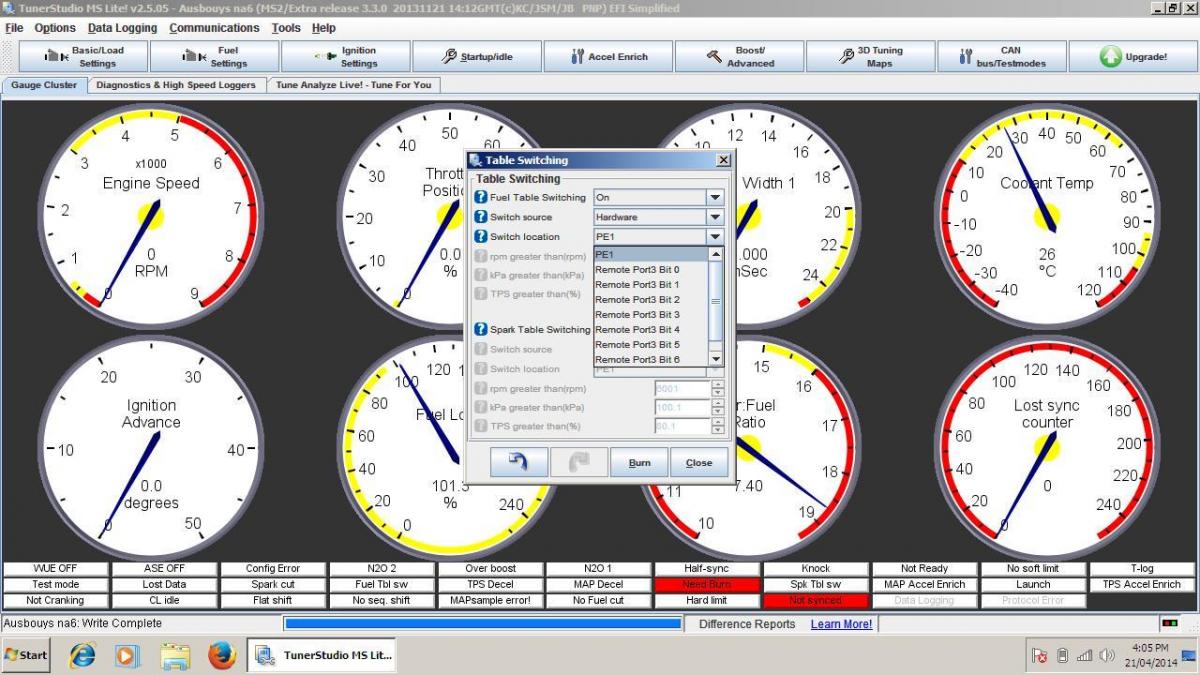Open CAN bus/Testmodes toolbar button
The width and height of the screenshot is (1200, 675).
click(x=1002, y=57)
